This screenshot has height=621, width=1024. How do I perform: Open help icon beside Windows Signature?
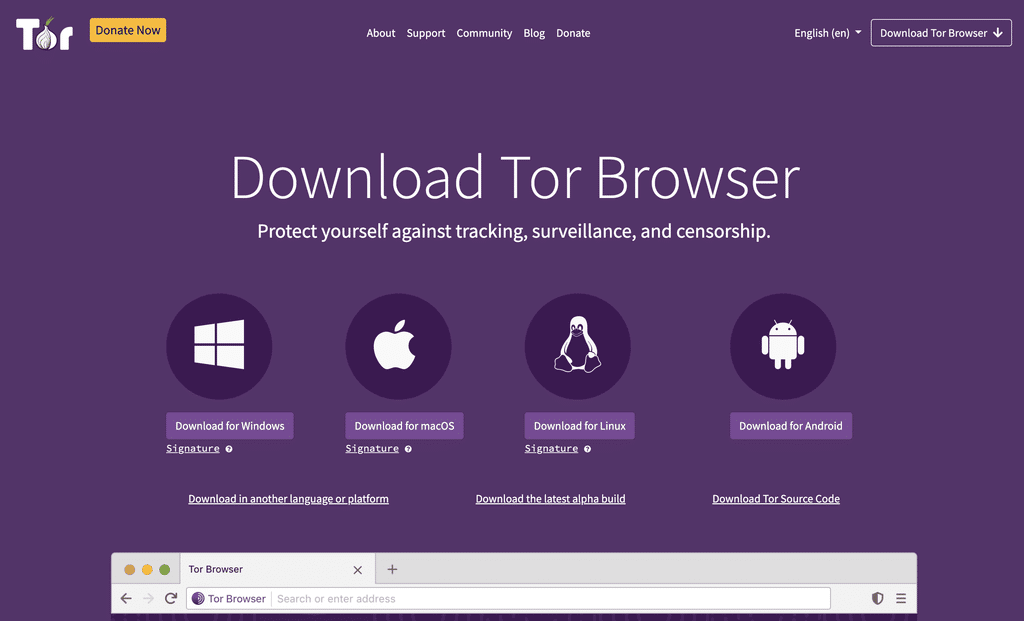tap(229, 449)
